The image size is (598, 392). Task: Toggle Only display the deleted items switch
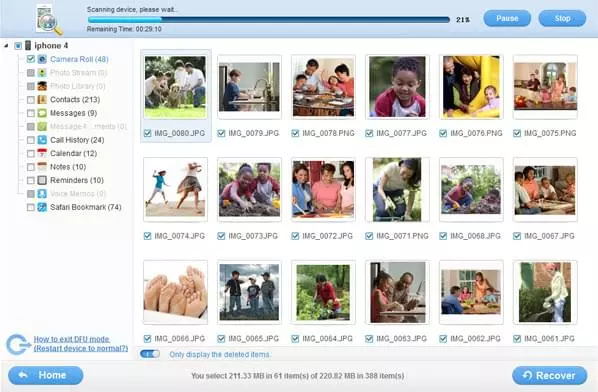coord(150,354)
